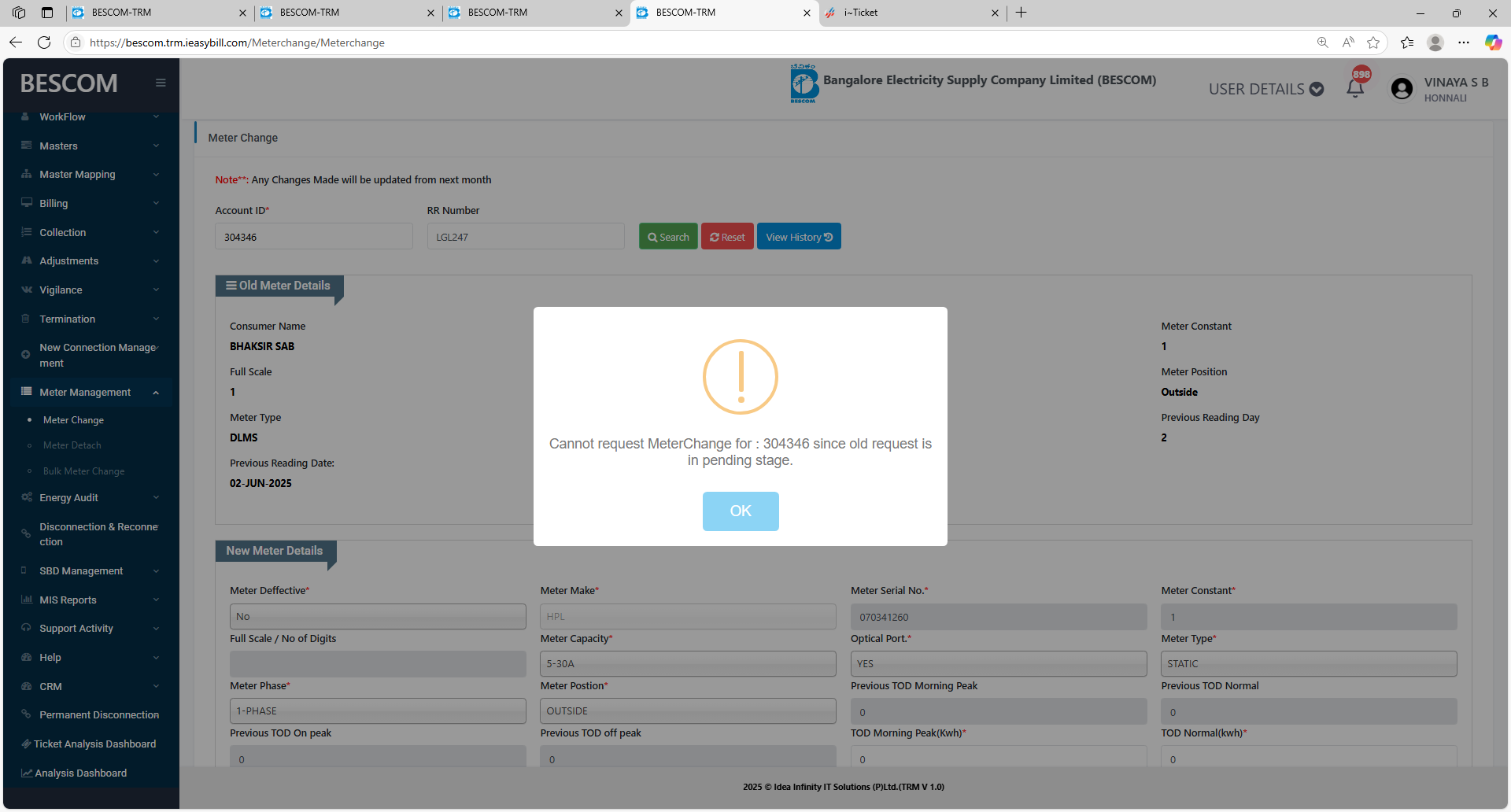Expand the Termination sidebar menu
Screen dimensions: 1511x812
click(91, 319)
